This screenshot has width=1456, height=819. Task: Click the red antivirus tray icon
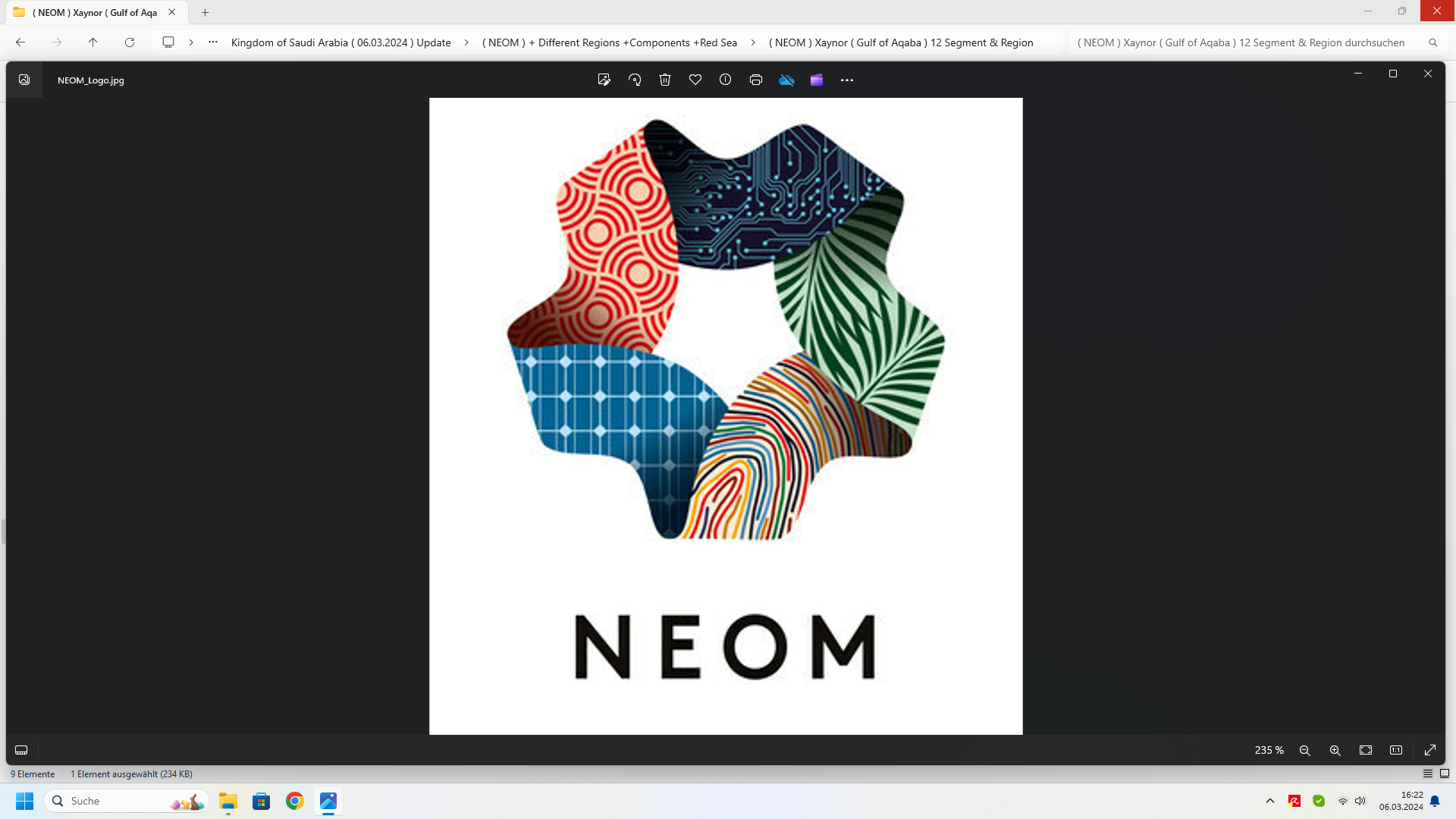pyautogui.click(x=1294, y=801)
